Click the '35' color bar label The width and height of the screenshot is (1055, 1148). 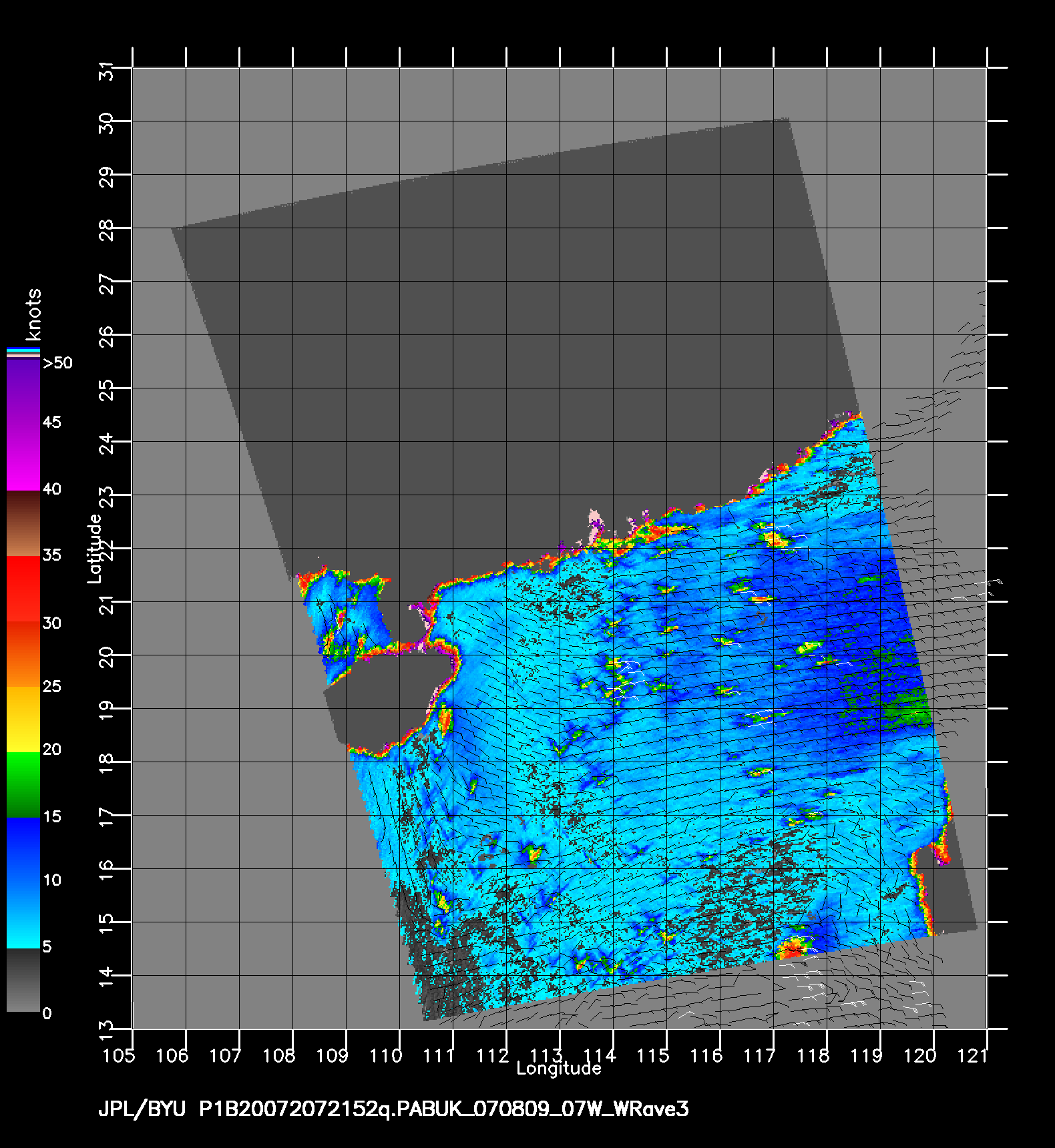(52, 555)
